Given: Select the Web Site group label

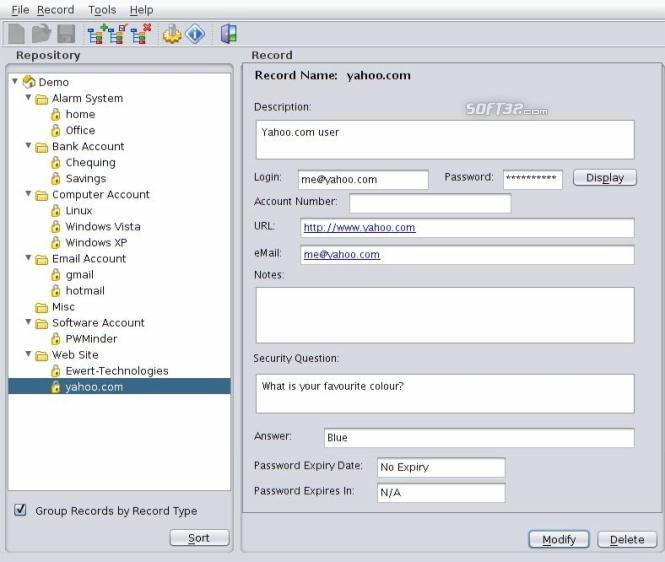Looking at the screenshot, I should coord(75,355).
